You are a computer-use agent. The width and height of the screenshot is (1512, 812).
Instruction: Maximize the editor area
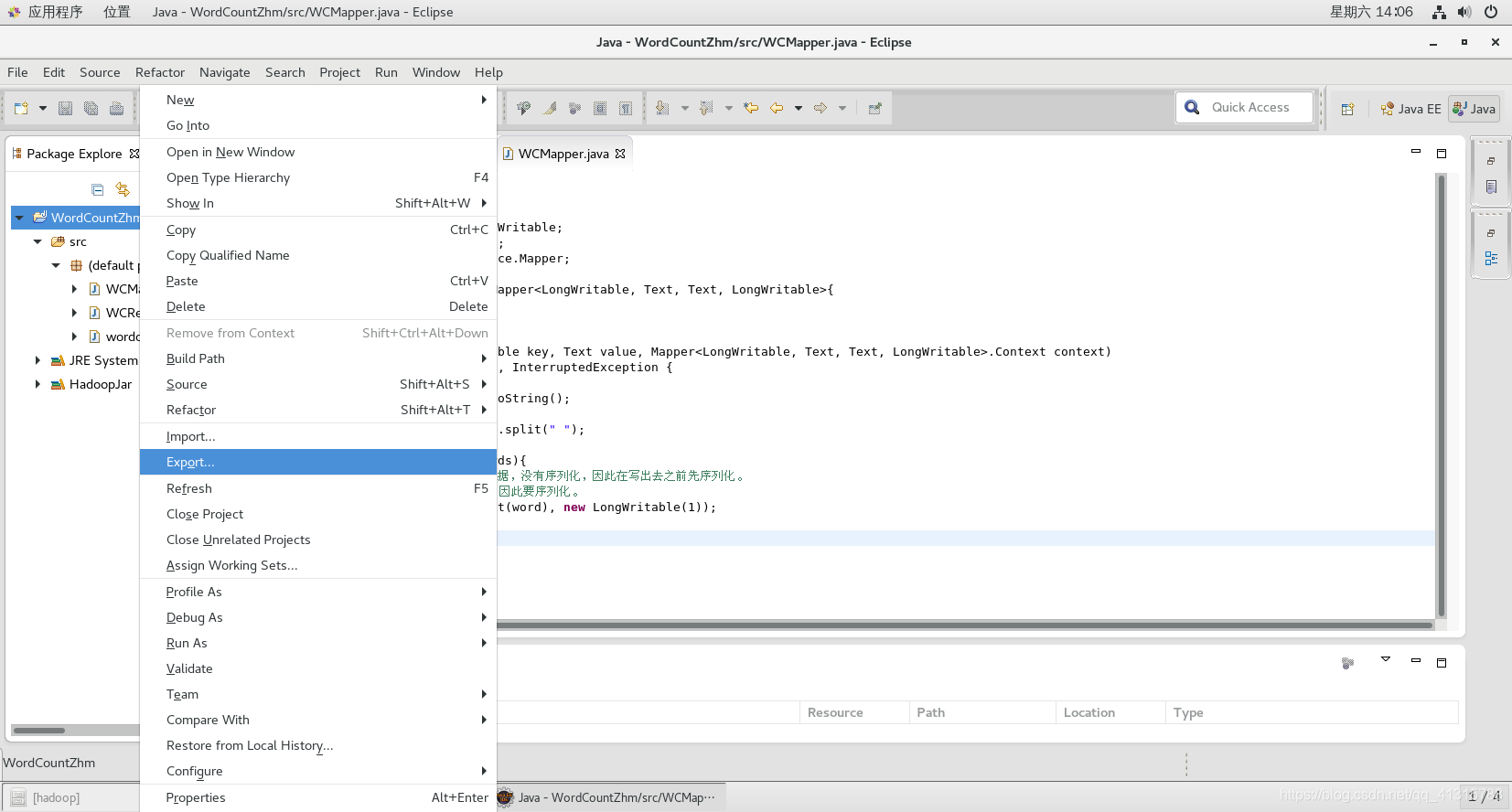tap(1442, 154)
